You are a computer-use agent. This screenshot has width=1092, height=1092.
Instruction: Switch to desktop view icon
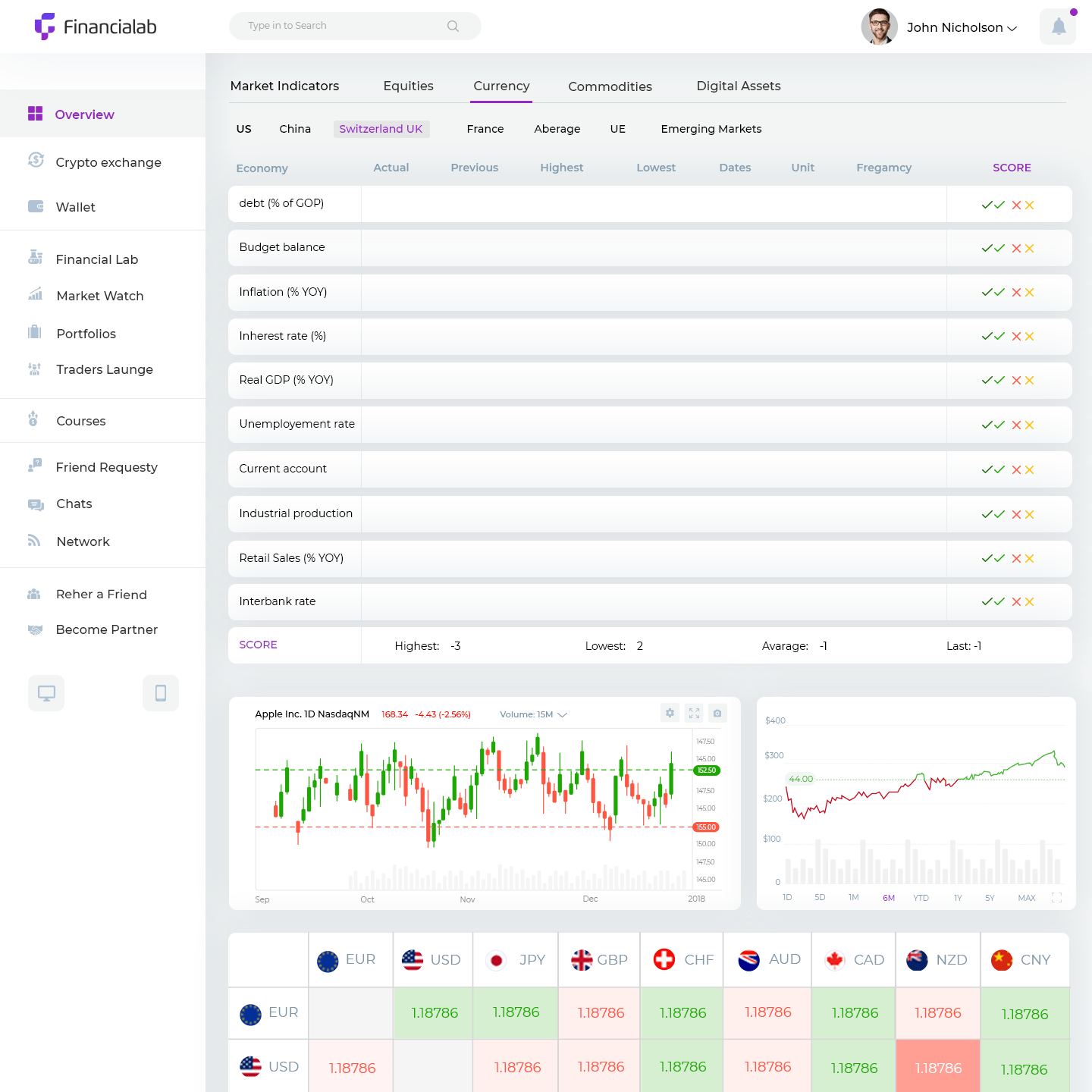click(46, 693)
